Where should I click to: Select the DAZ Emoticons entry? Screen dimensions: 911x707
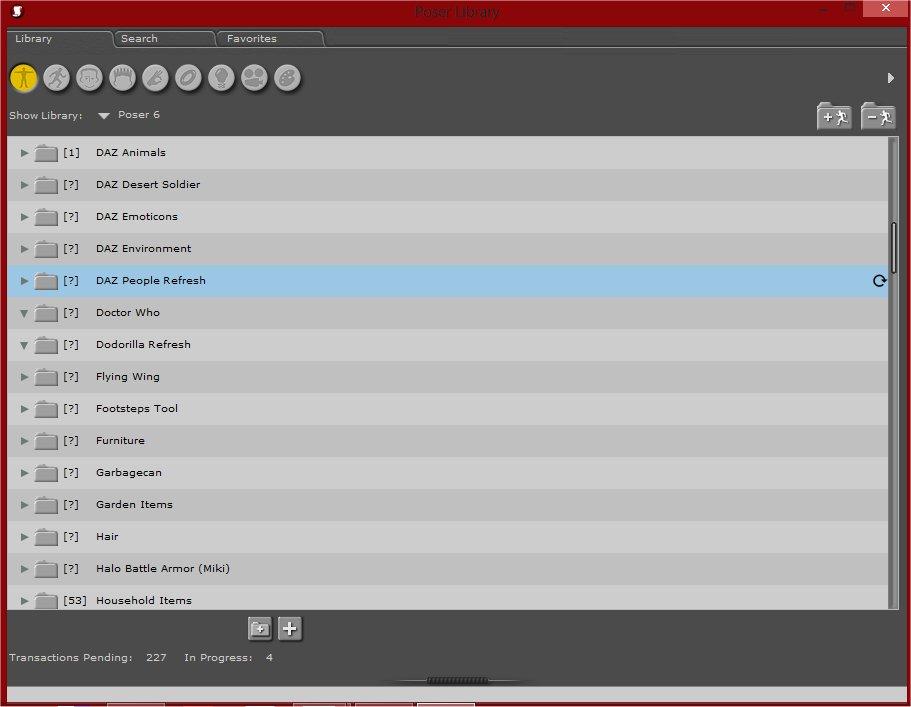pos(447,217)
